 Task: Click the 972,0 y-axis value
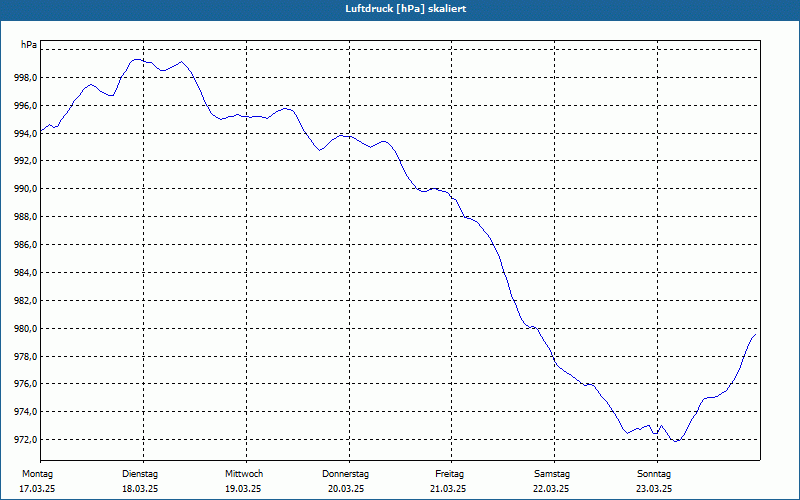point(26,440)
